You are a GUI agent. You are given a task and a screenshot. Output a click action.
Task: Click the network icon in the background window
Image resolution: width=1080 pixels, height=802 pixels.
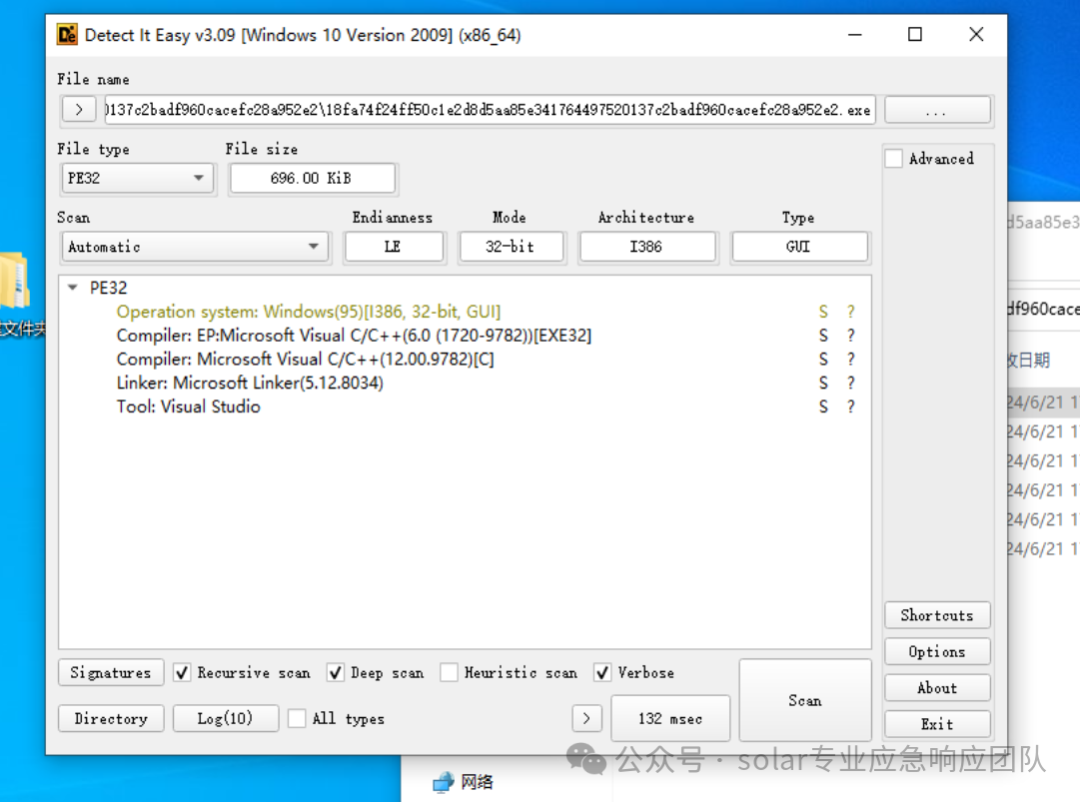[443, 782]
